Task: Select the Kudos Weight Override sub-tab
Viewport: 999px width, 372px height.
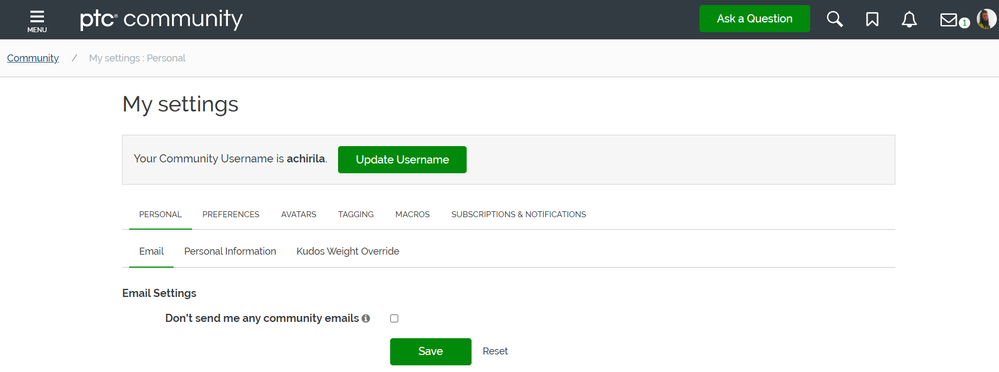Action: click(348, 252)
